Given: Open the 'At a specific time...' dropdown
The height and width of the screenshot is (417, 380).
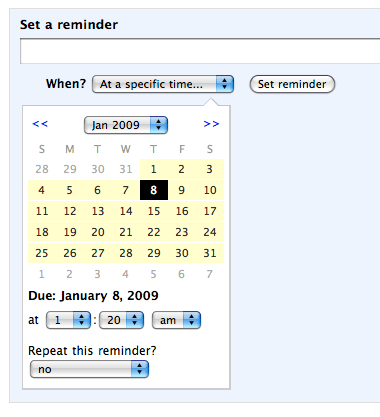Looking at the screenshot, I should [x=163, y=84].
